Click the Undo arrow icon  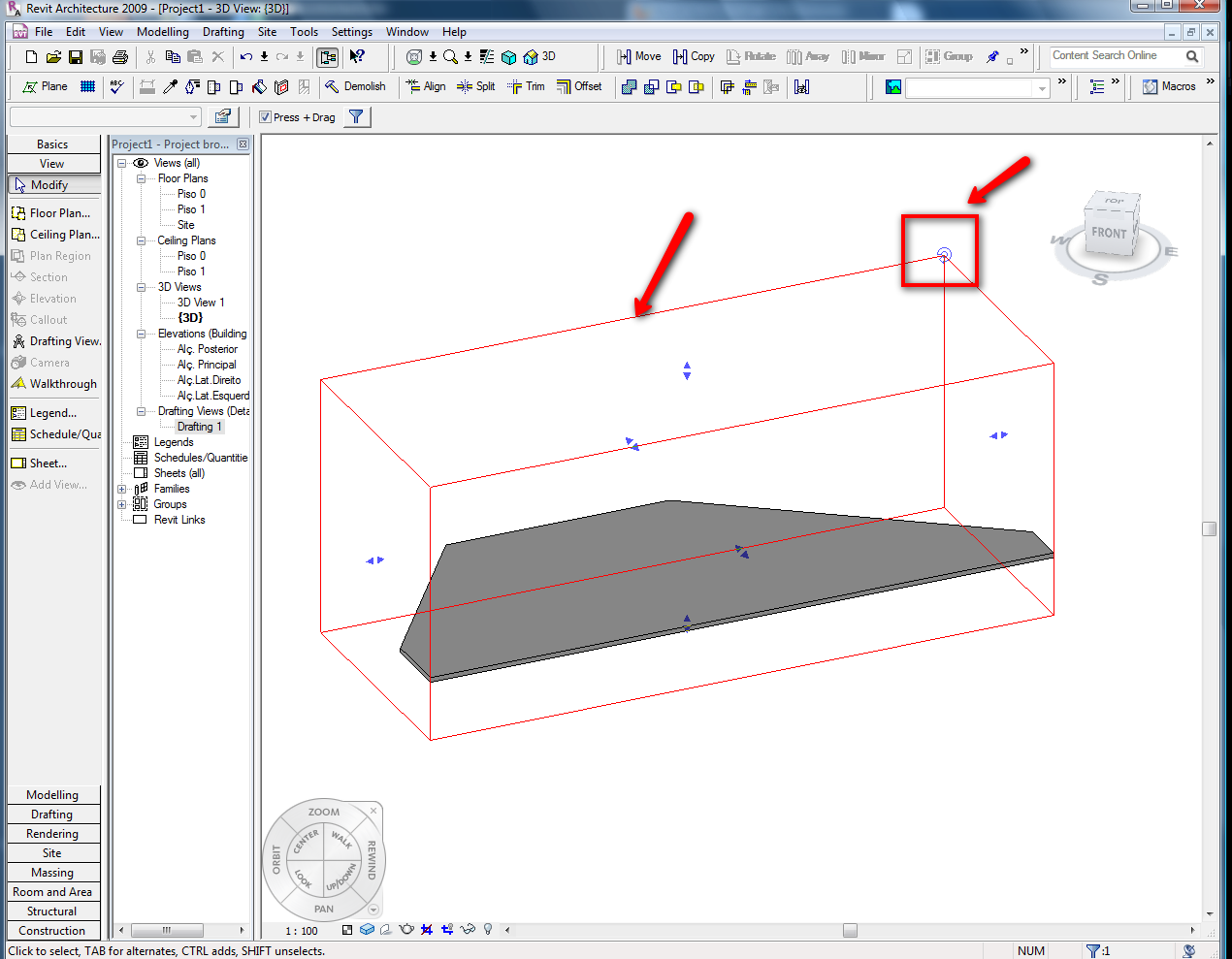(x=245, y=57)
